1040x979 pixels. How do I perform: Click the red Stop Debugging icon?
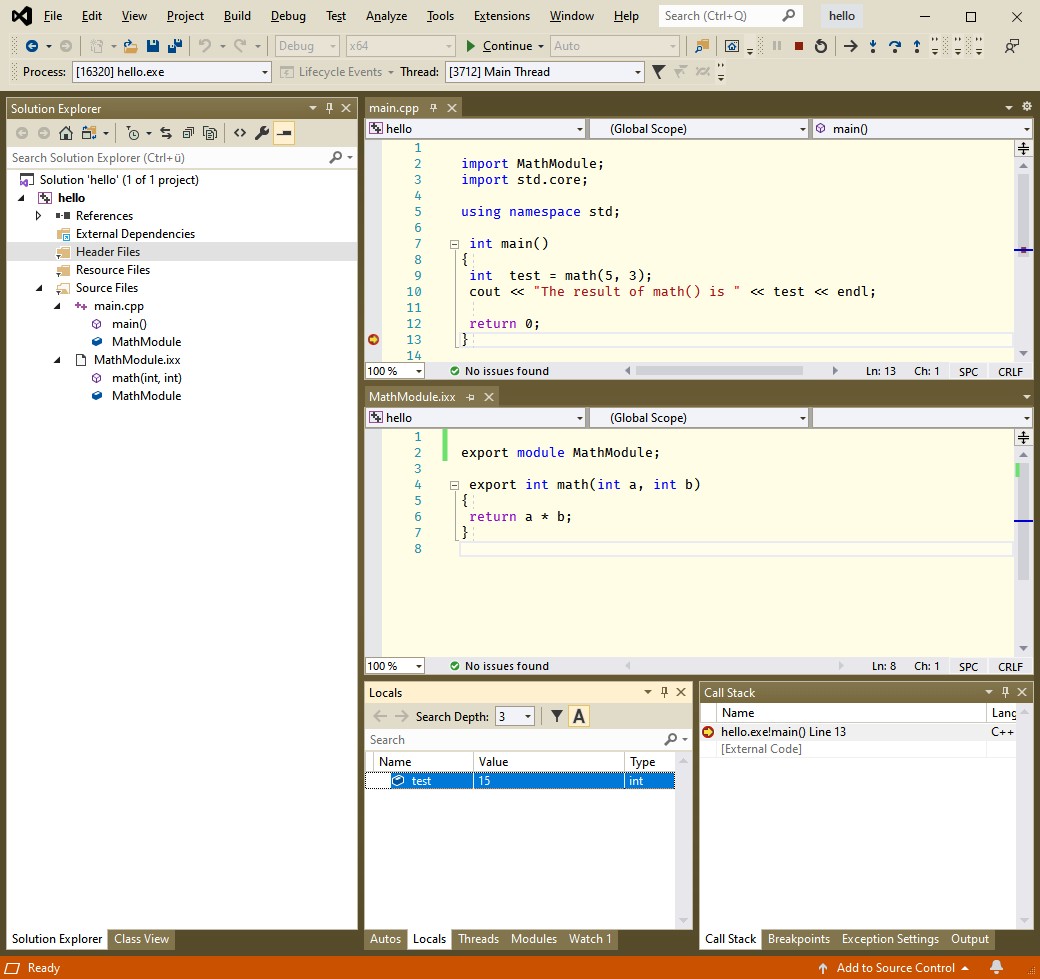pyautogui.click(x=797, y=46)
